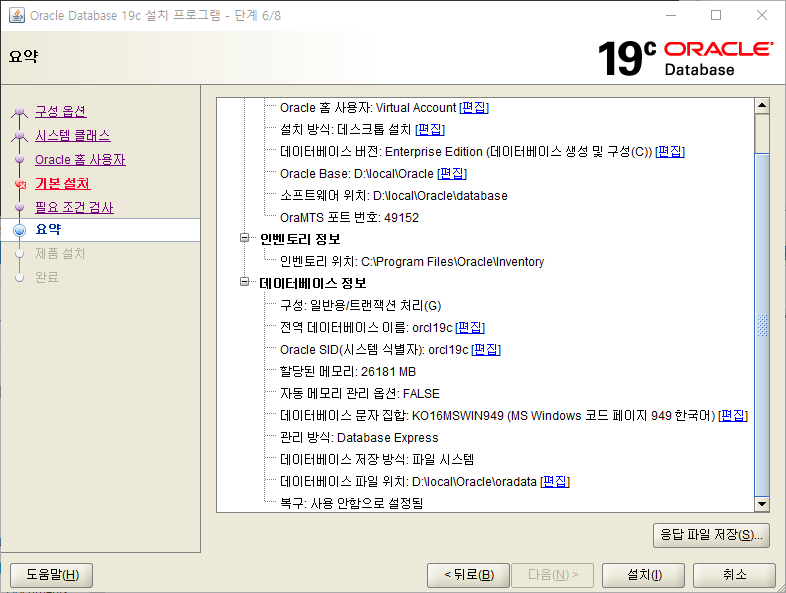The image size is (786, 593).
Task: Close the Oracle installer window
Action: [x=761, y=16]
